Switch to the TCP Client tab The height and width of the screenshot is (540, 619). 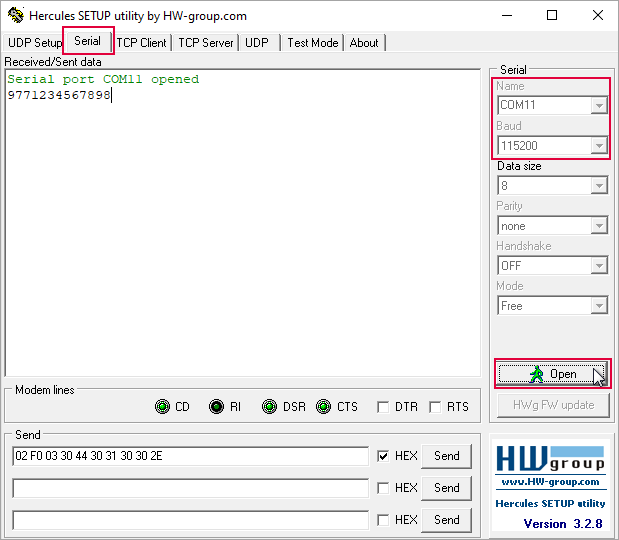pos(141,43)
